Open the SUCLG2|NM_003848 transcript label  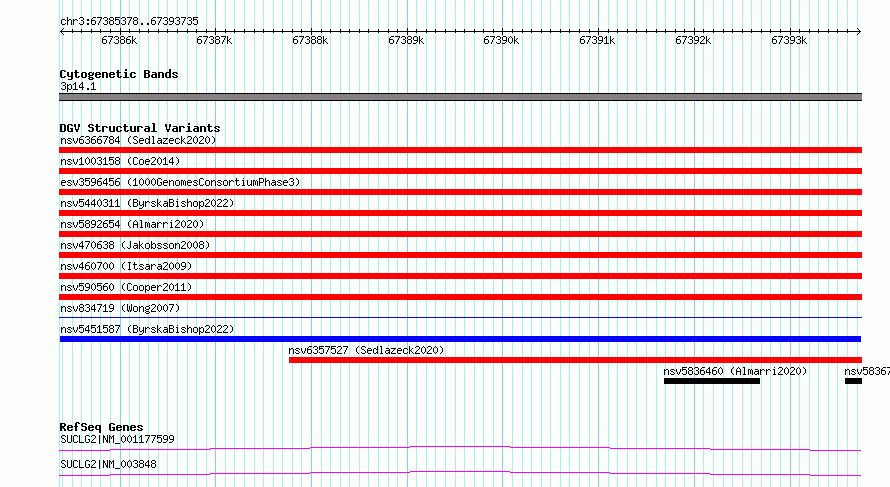(x=108, y=464)
